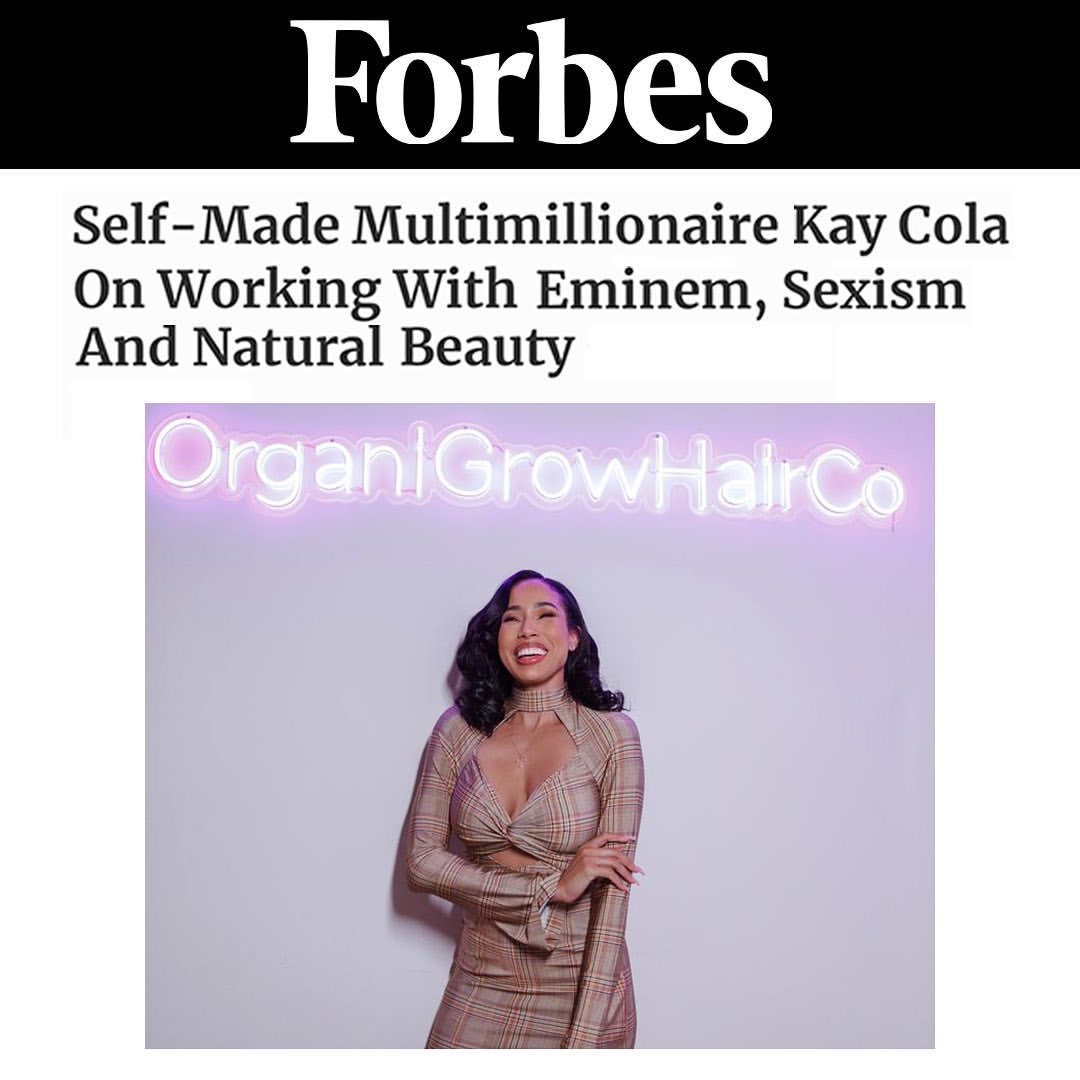Select the name Kay Cola in the headline
This screenshot has height=1080, width=1080.
click(x=901, y=228)
